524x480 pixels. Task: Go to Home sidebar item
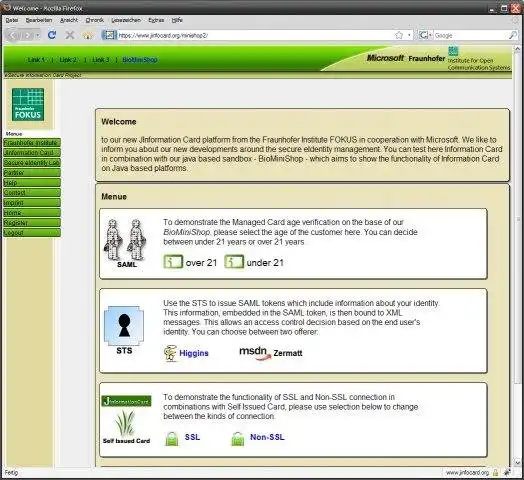click(x=32, y=213)
